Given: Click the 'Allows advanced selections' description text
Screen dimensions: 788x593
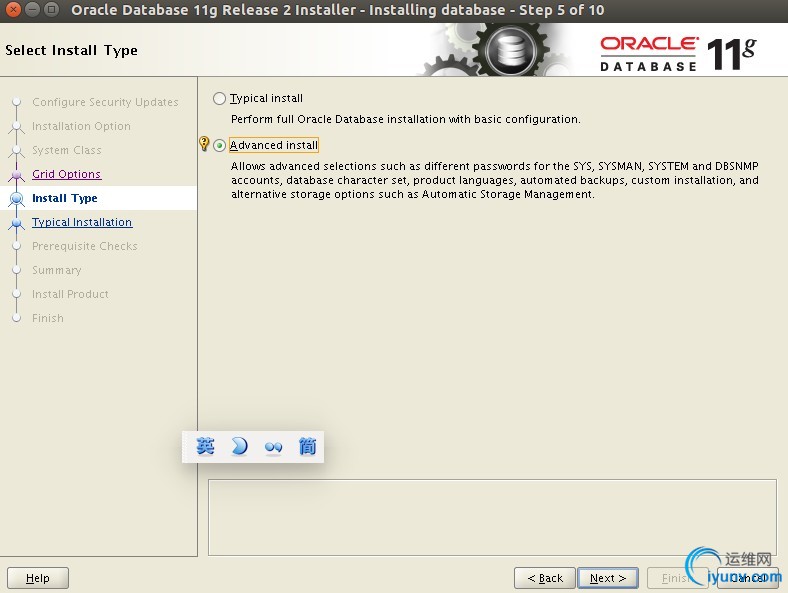Looking at the screenshot, I should pyautogui.click(x=495, y=180).
